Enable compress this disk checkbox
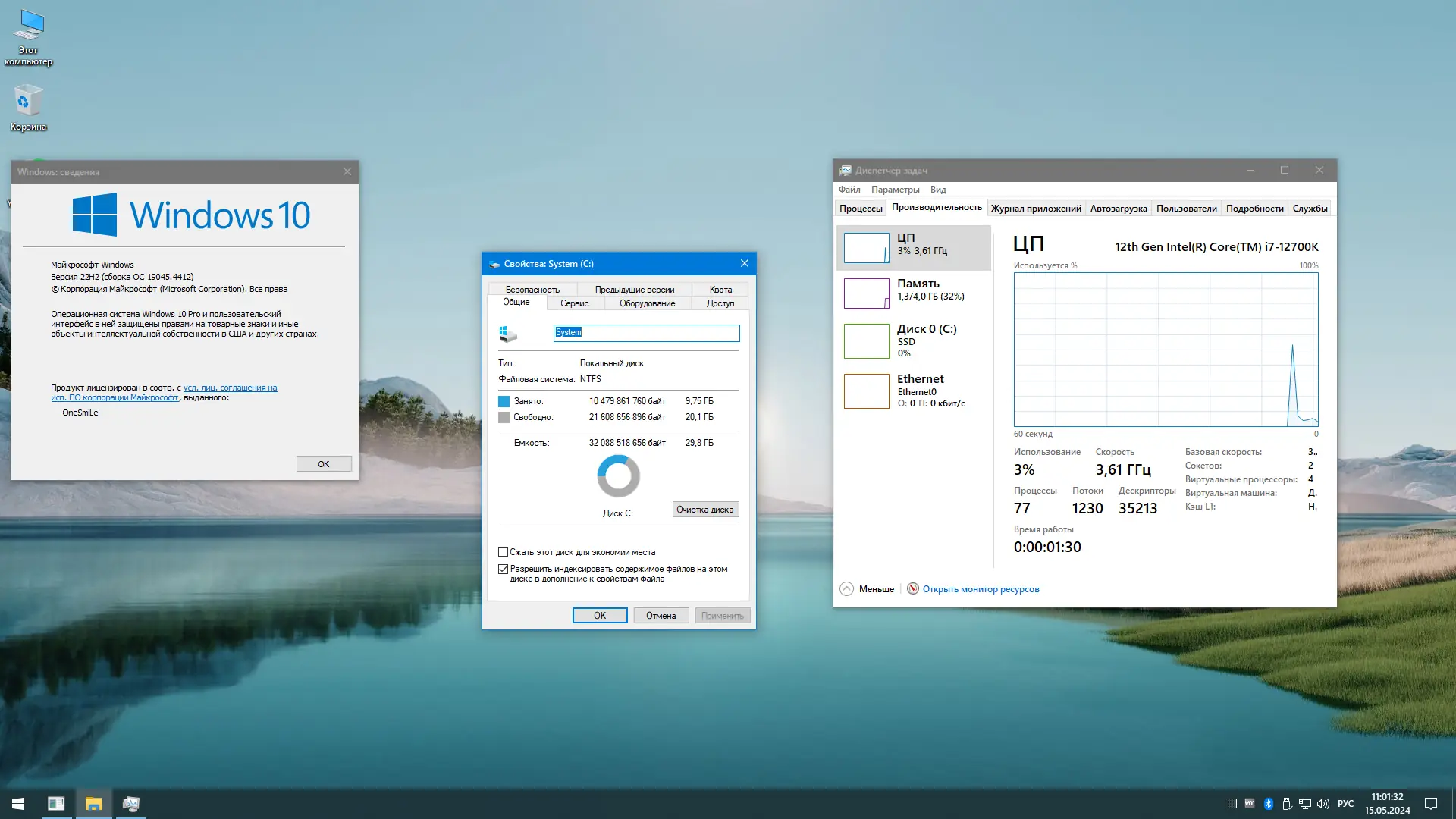The width and height of the screenshot is (1456, 819). [x=503, y=552]
